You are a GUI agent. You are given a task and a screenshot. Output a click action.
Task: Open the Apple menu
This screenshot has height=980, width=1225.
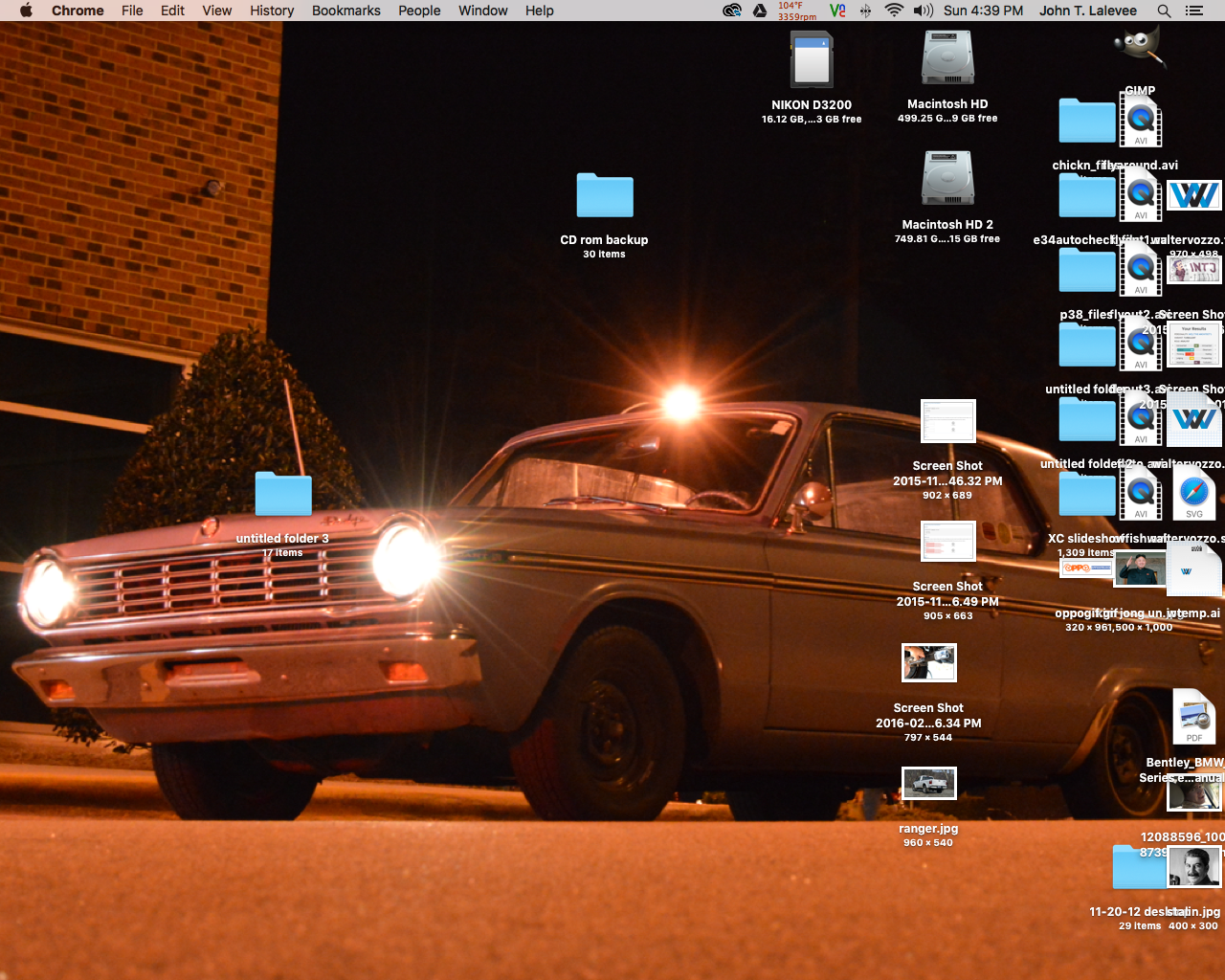tap(26, 11)
